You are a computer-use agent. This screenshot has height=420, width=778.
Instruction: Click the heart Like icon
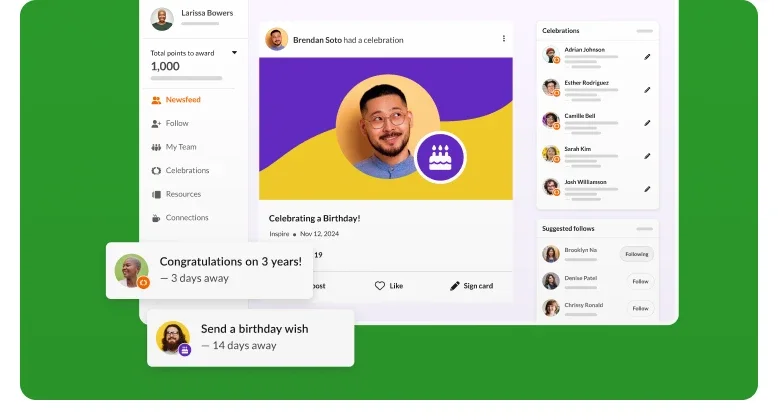(380, 285)
